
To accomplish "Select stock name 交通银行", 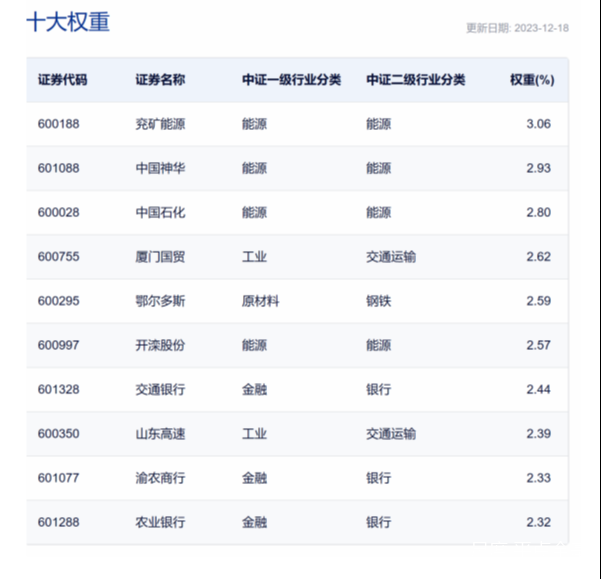I will tap(160, 389).
